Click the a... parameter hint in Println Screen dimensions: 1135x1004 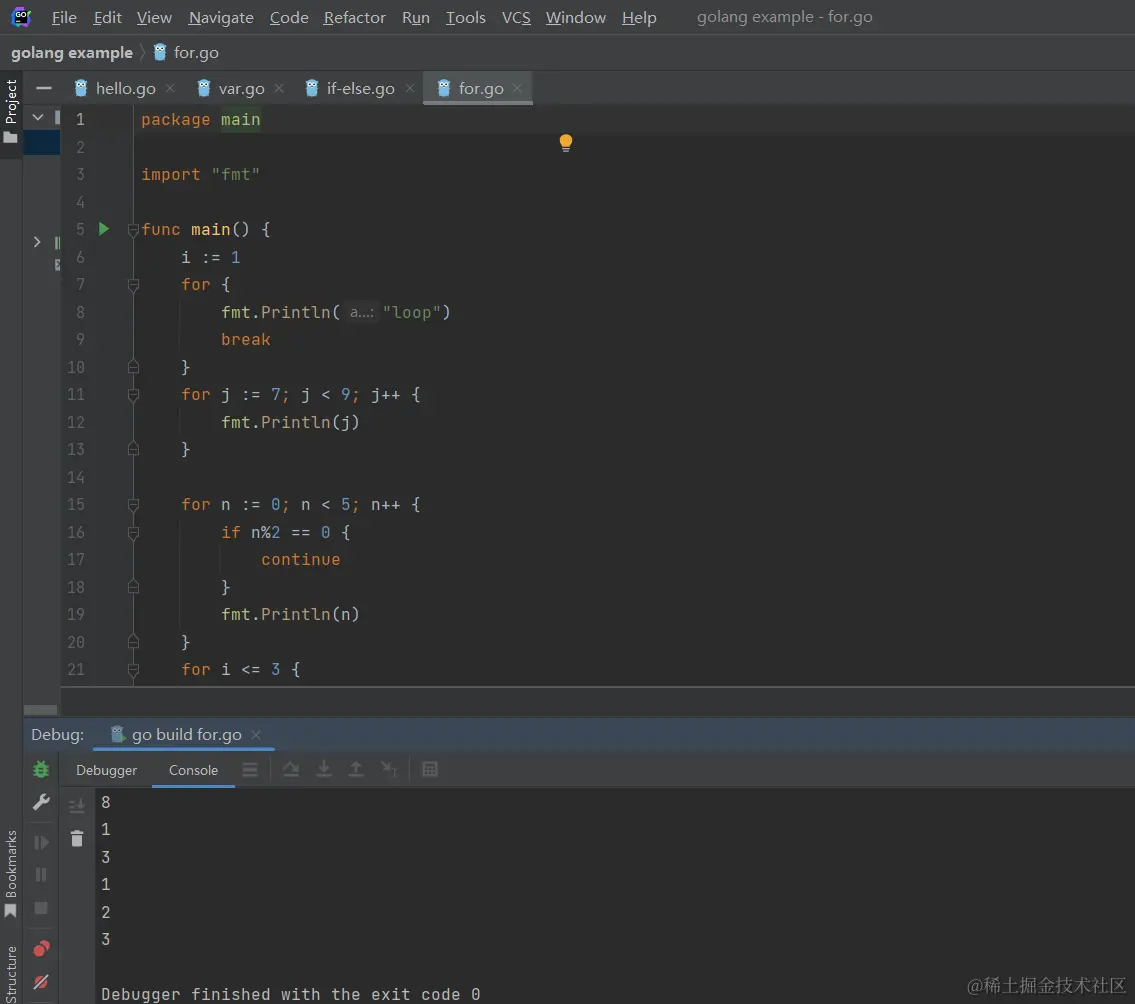[x=361, y=313]
